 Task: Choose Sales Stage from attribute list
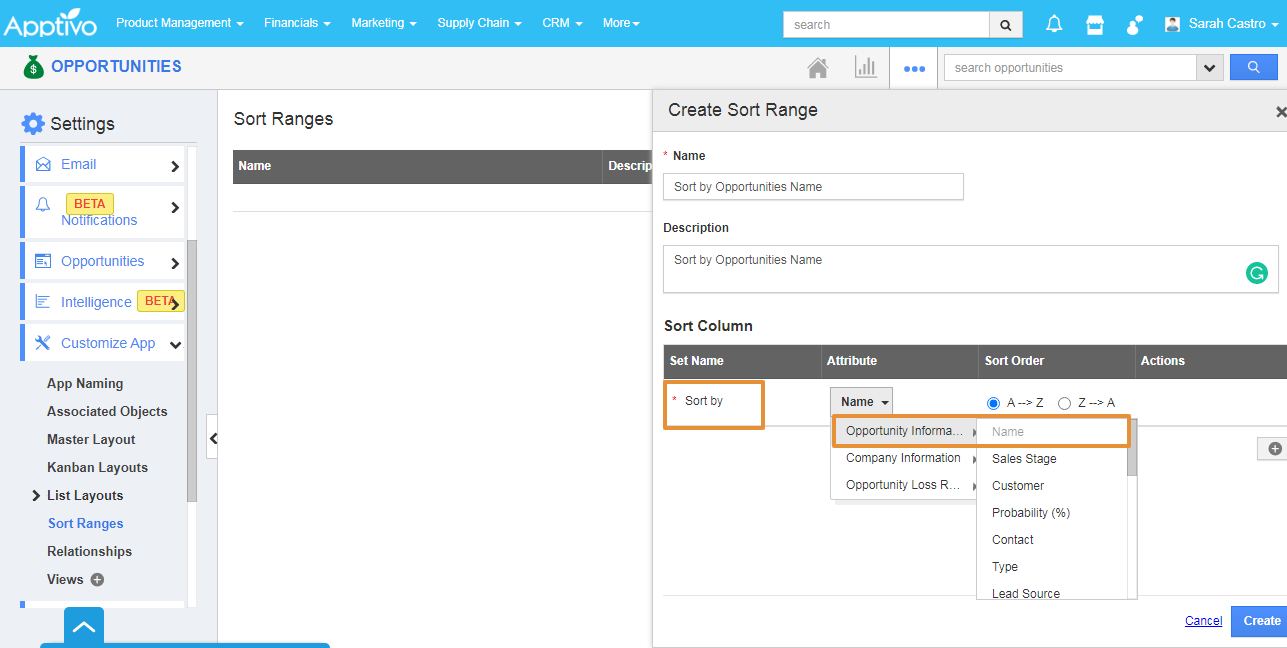pyautogui.click(x=1024, y=459)
